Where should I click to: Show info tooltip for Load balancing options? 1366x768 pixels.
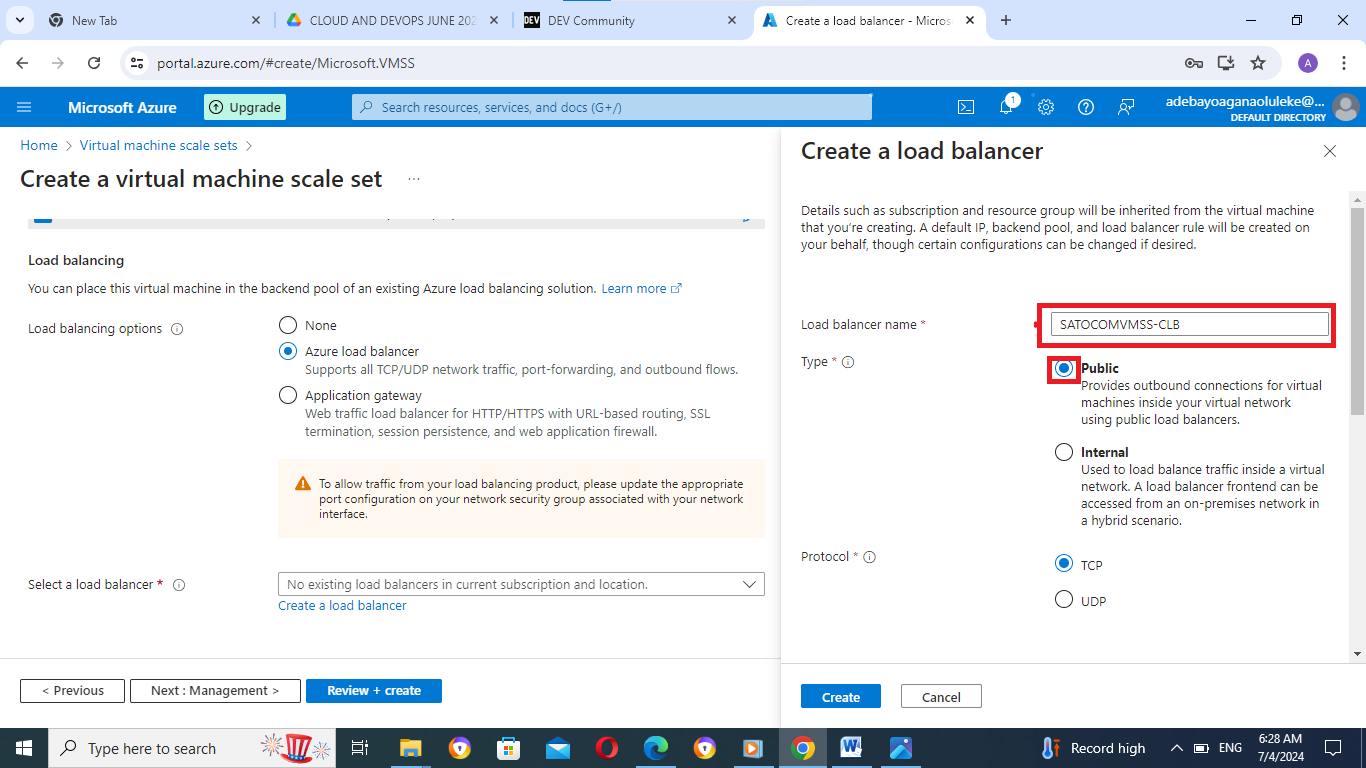pos(177,329)
